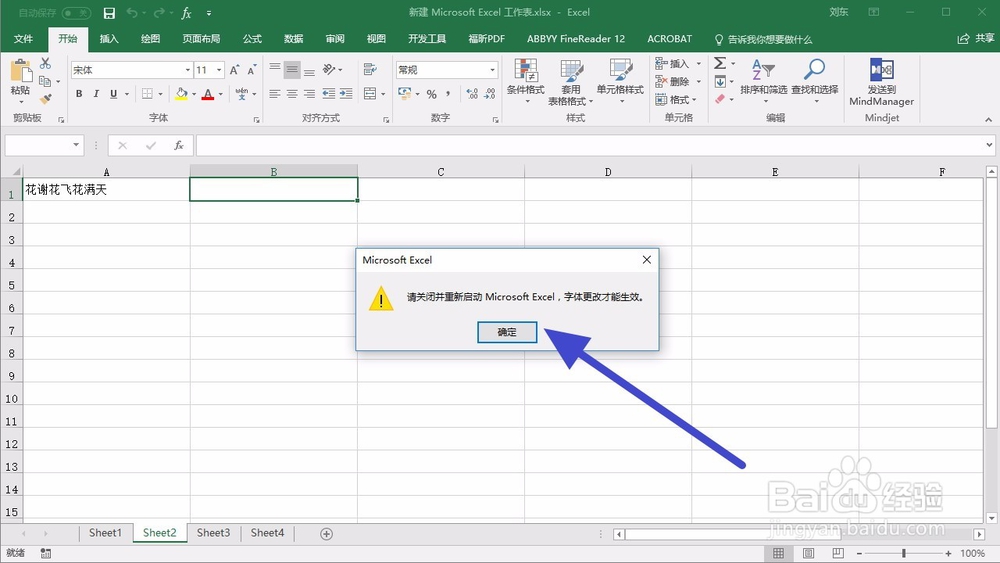Image resolution: width=1000 pixels, height=563 pixels.
Task: Switch to Normal view in status bar
Action: pos(779,553)
